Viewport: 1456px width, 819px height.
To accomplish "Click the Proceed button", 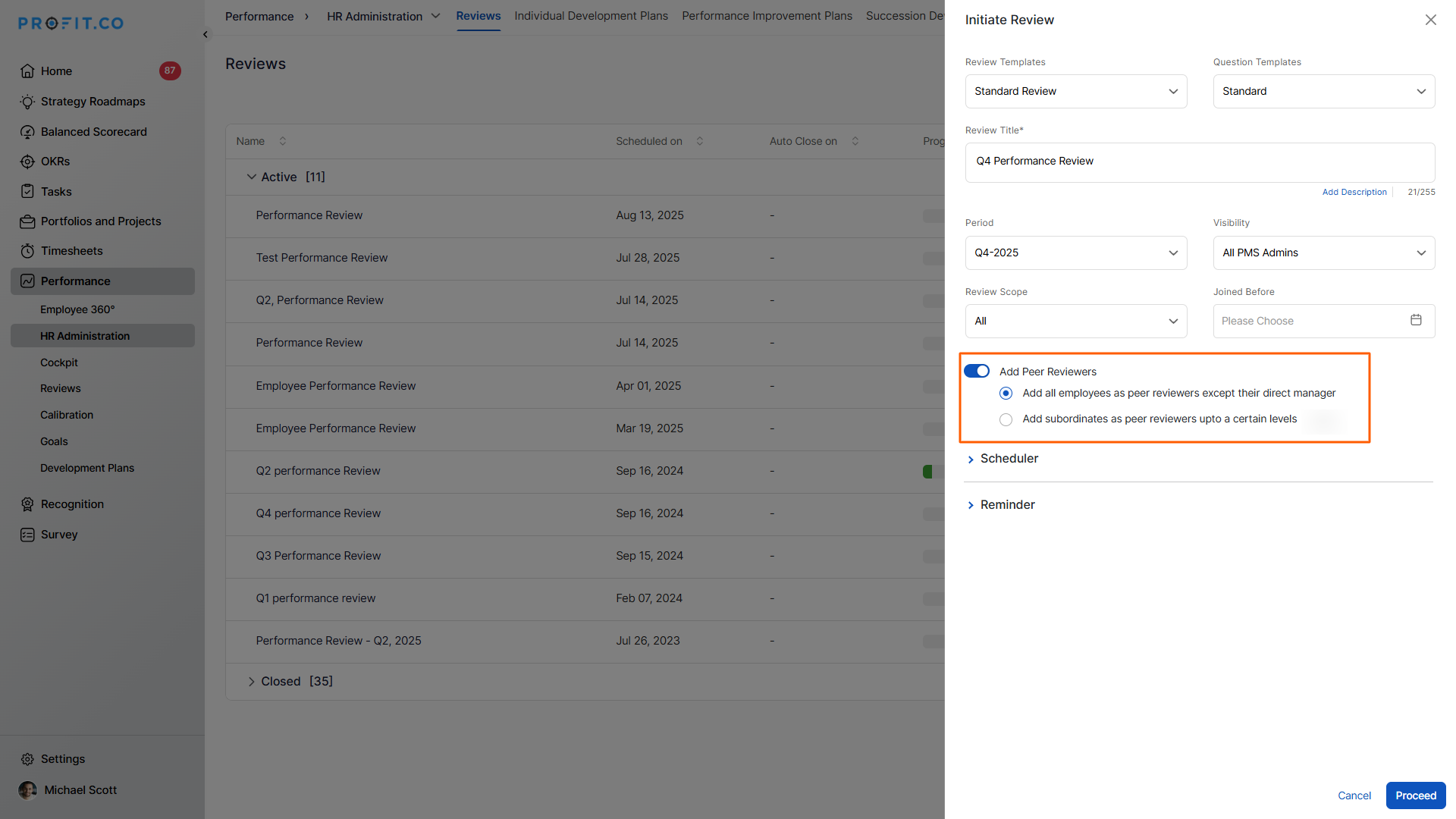I will [x=1415, y=795].
